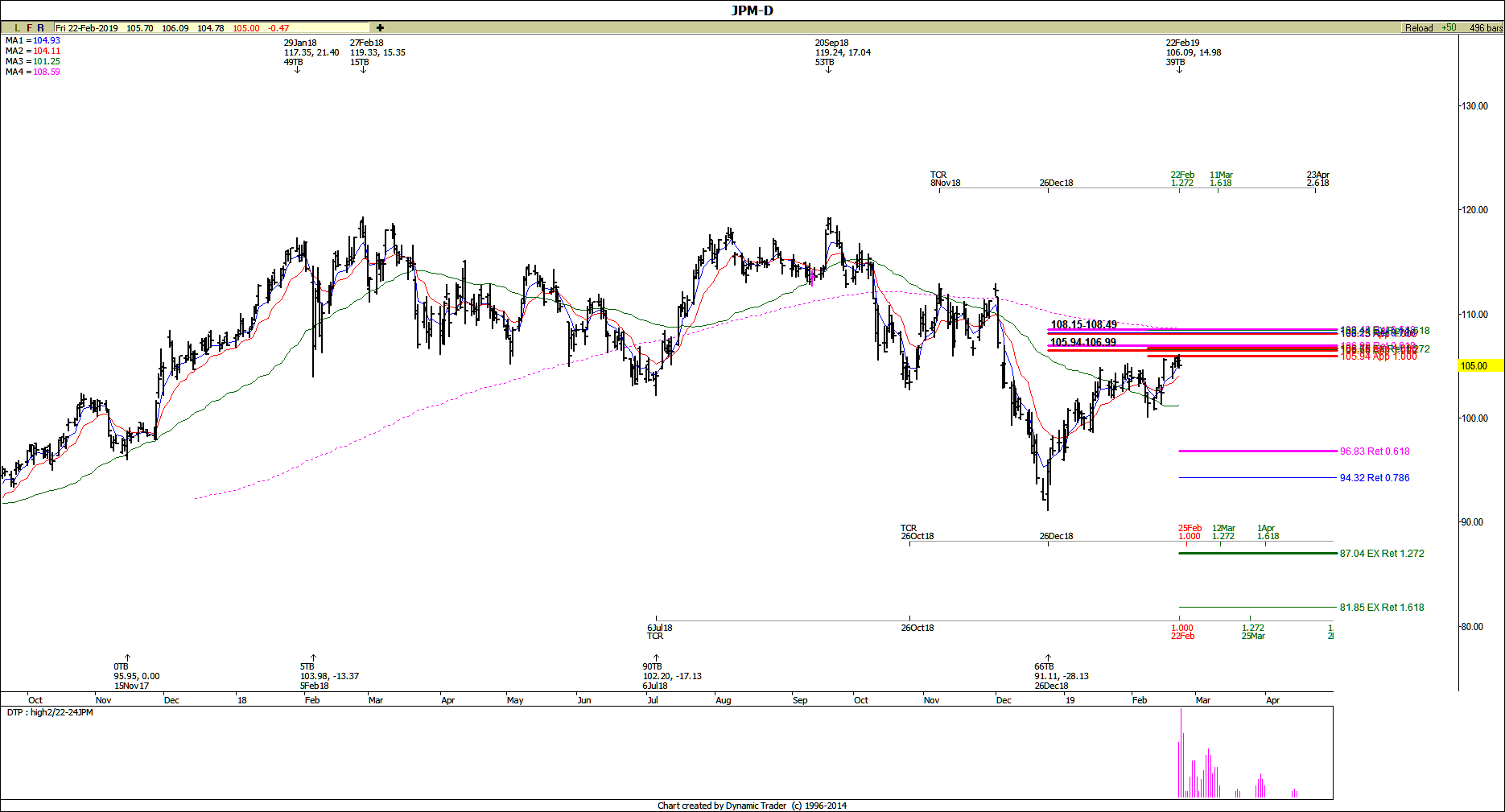This screenshot has height=812, width=1505.
Task: Click the R button in the toolbar
Action: (41, 28)
